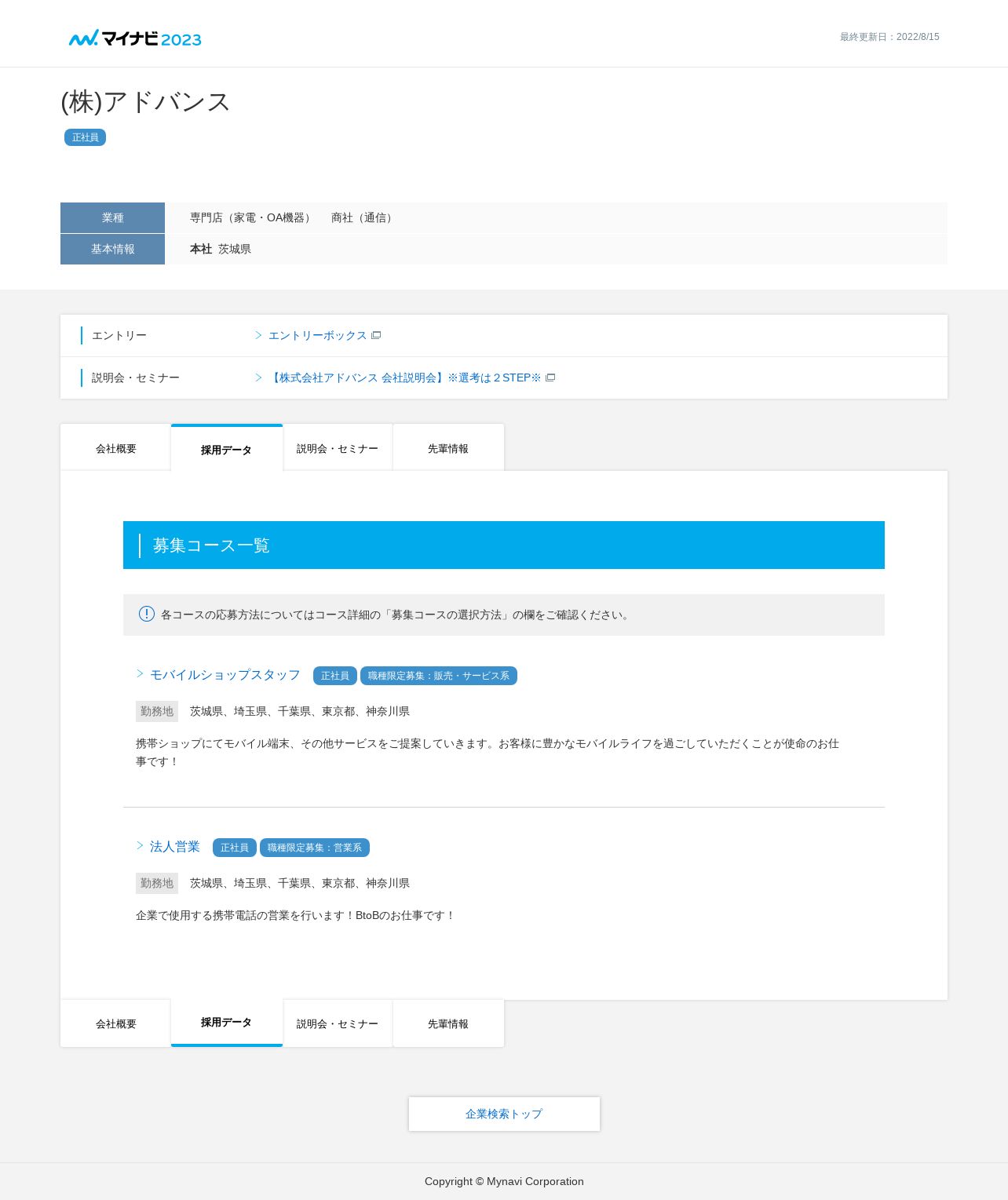Screen dimensions: 1008x1200
Task: Click 本社 茨城県 text
Action: coord(221,249)
